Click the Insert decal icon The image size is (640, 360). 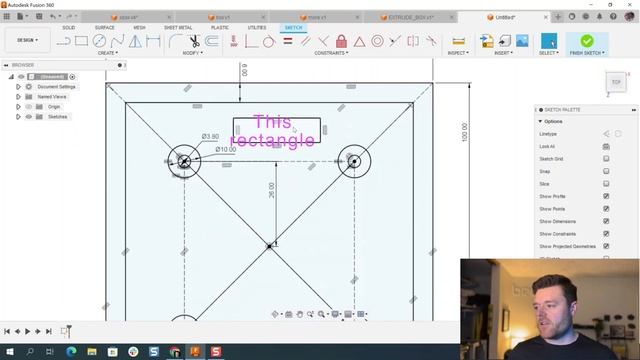(504, 41)
